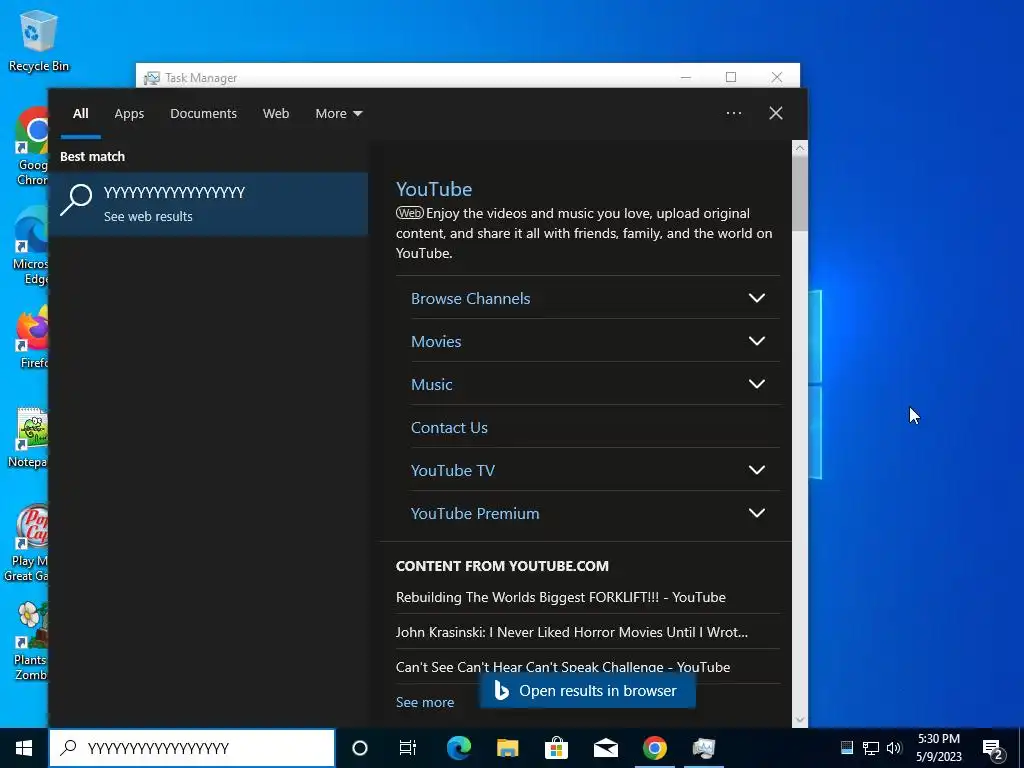This screenshot has height=768, width=1024.
Task: Open the Contact Us link
Action: [x=449, y=428]
